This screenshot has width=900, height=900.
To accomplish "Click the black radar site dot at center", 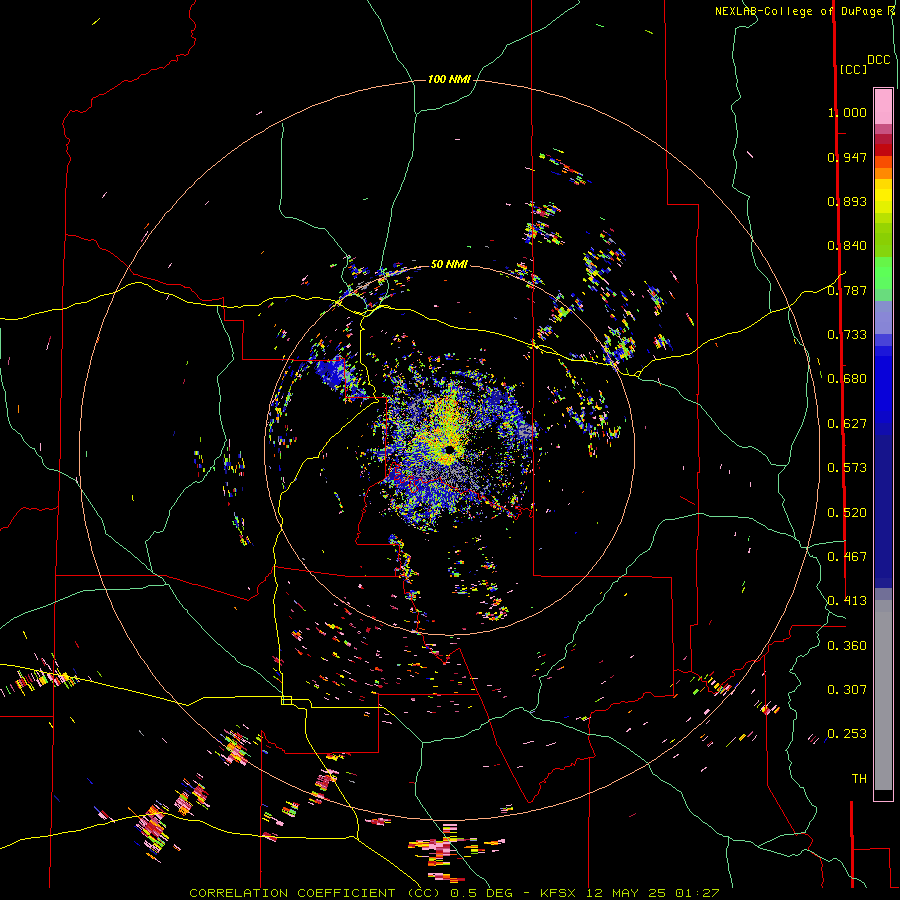I will (449, 449).
